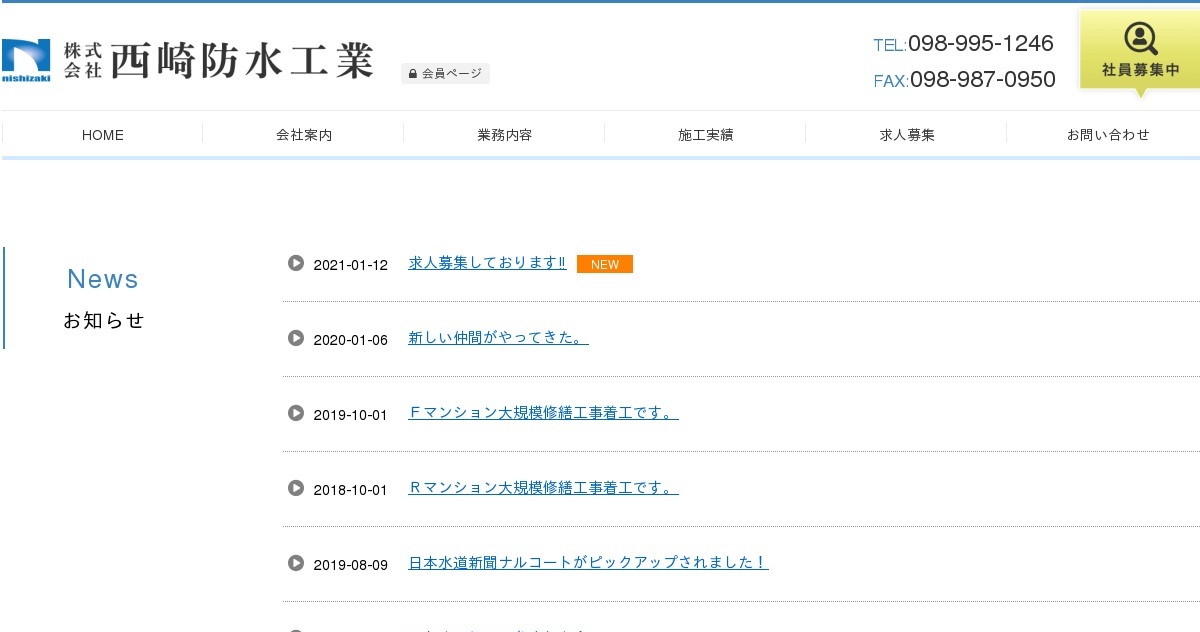
Task: Click the arrow icon beside 2019-10-01
Action: click(296, 413)
